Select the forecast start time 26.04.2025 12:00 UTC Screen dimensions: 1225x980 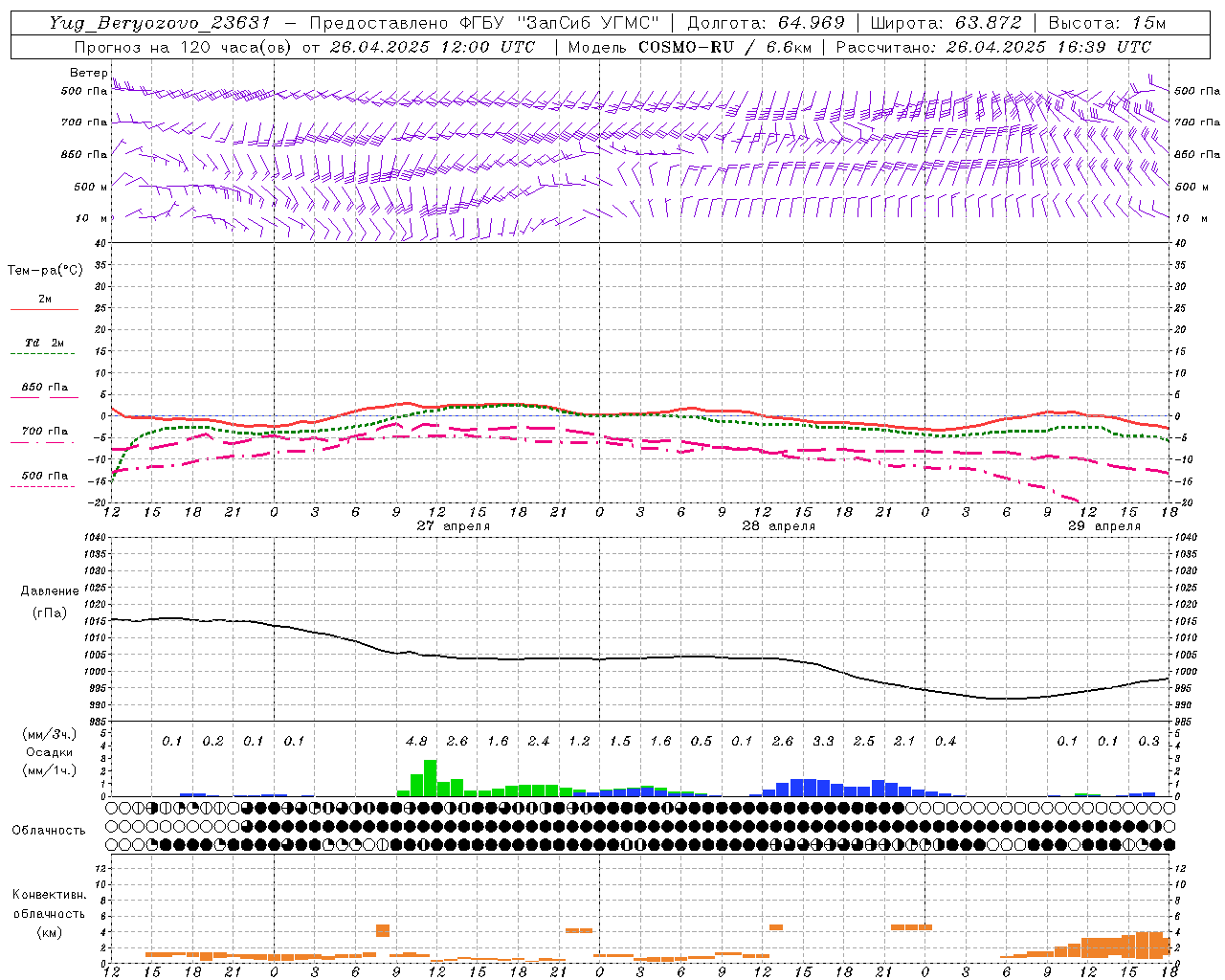click(433, 47)
